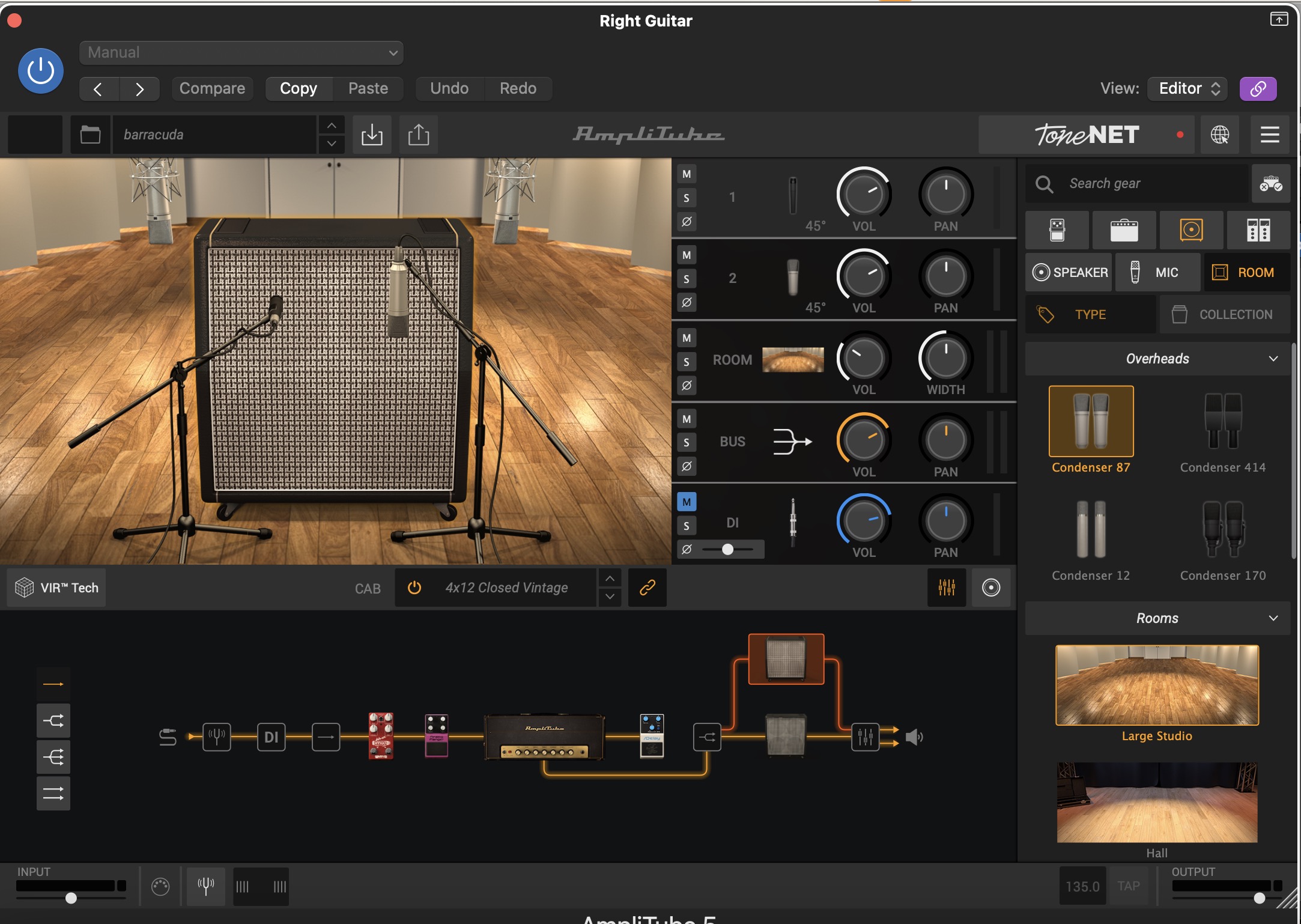Select the TYPE filter tab
The width and height of the screenshot is (1301, 924).
tap(1091, 315)
